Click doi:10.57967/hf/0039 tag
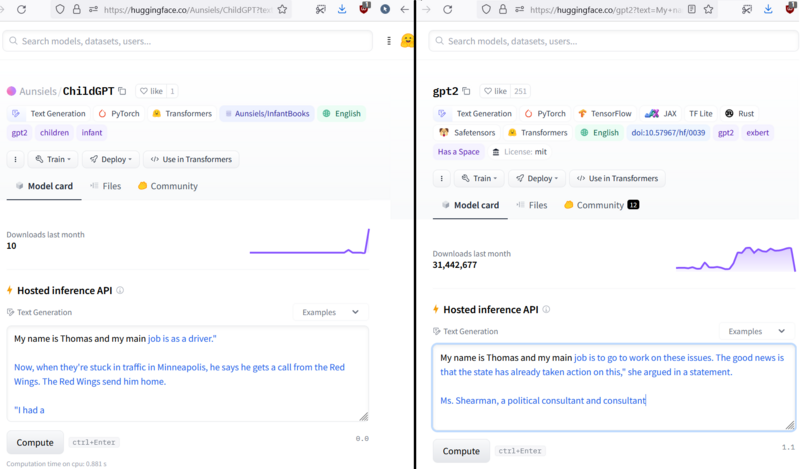Image resolution: width=800 pixels, height=469 pixels. (x=668, y=132)
